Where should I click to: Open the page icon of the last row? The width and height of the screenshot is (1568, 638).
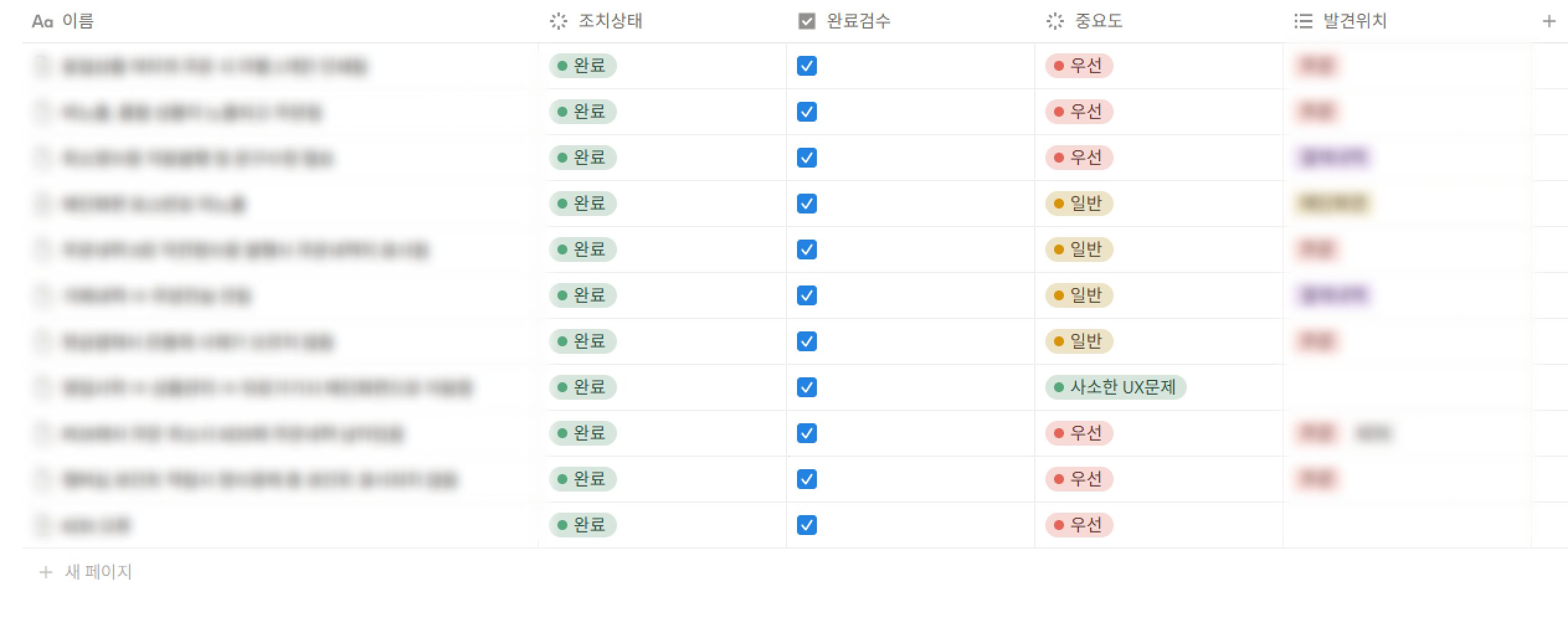pos(42,526)
